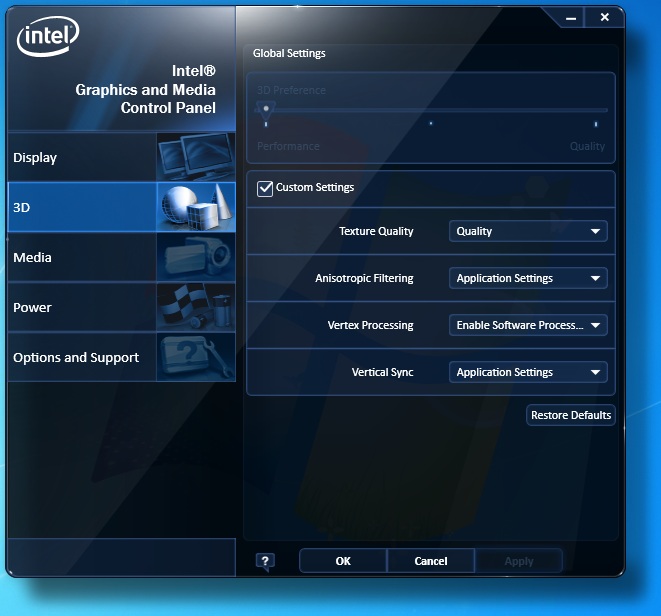
Task: Uncheck the Custom Settings checkbox
Action: (265, 188)
